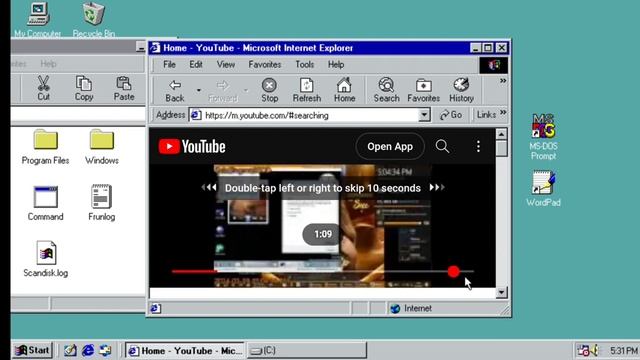
Task: Select the Command file icon
Action: click(x=45, y=203)
